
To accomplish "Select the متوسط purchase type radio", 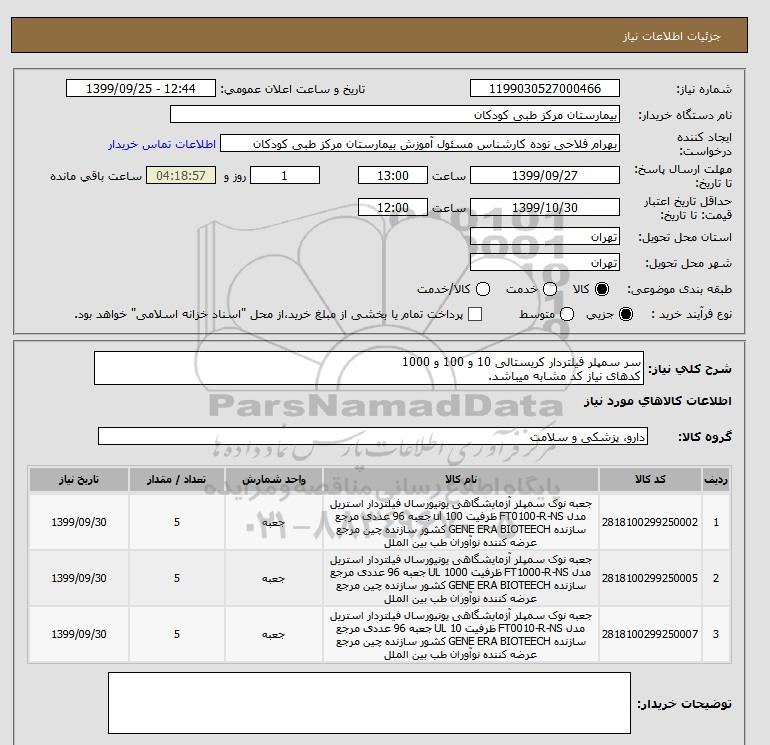I will (567, 314).
